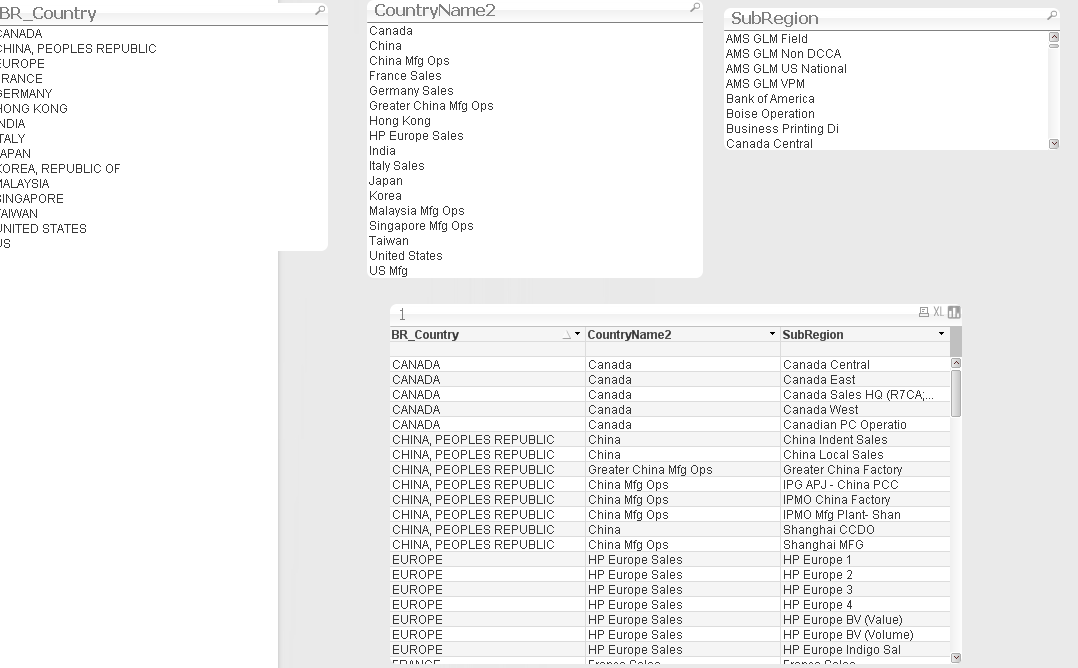Viewport: 1078px width, 668px height.
Task: Select JAPAN in BR_Country list
Action: point(15,154)
